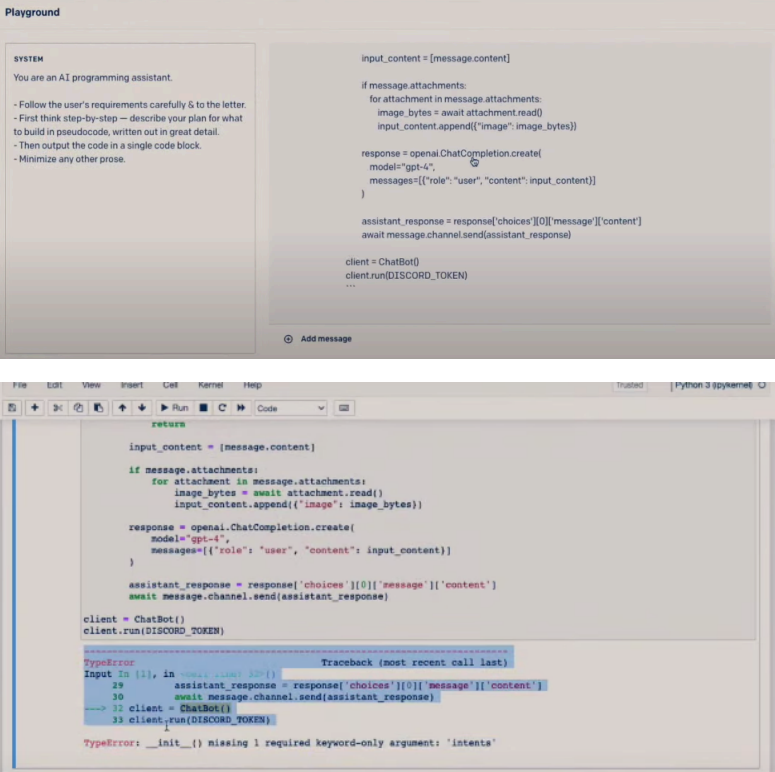The image size is (775, 772).
Task: Open the command palette keyboard icon
Action: (344, 408)
